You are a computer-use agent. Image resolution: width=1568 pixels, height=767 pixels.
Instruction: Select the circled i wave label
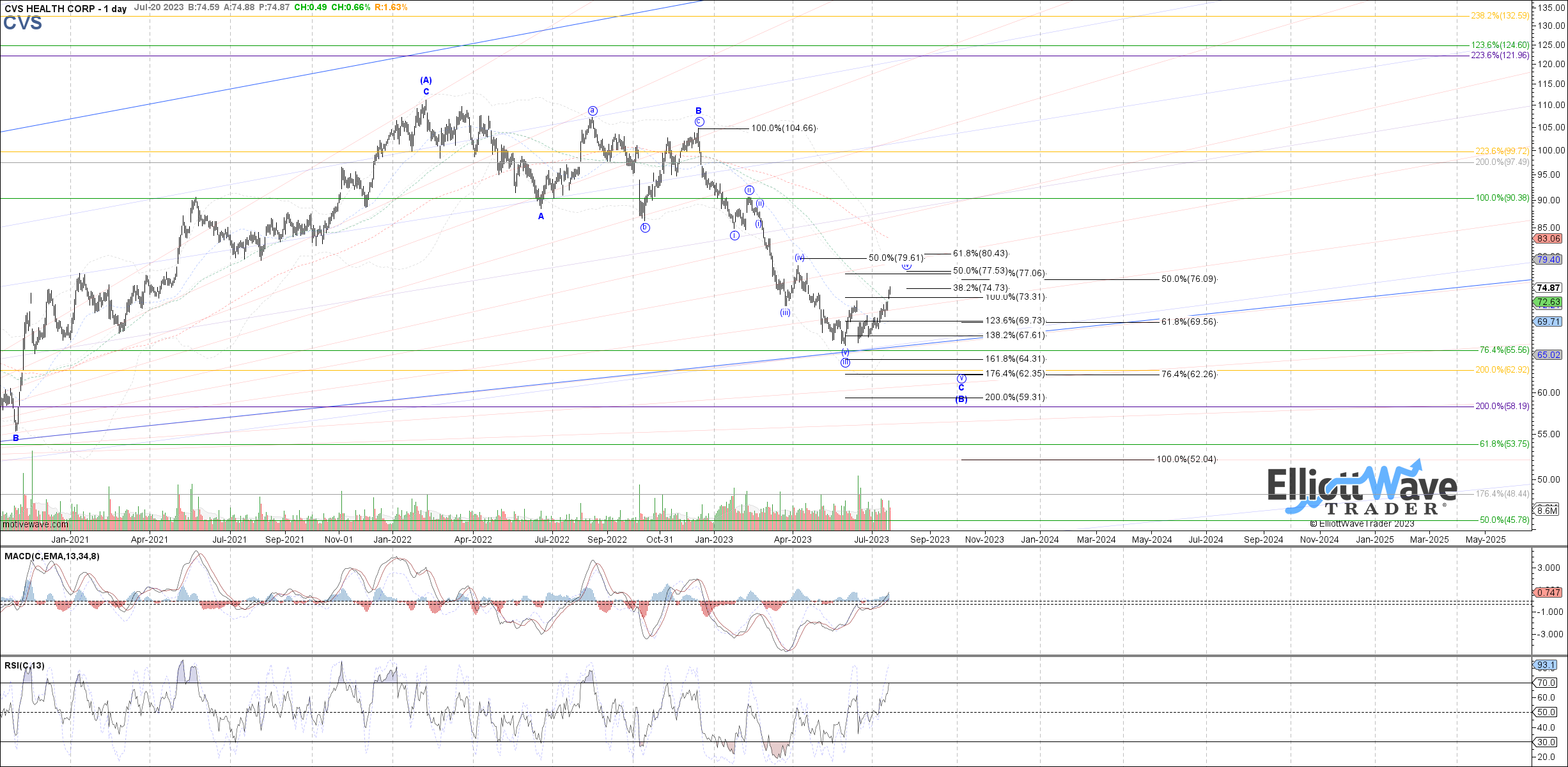coord(734,236)
